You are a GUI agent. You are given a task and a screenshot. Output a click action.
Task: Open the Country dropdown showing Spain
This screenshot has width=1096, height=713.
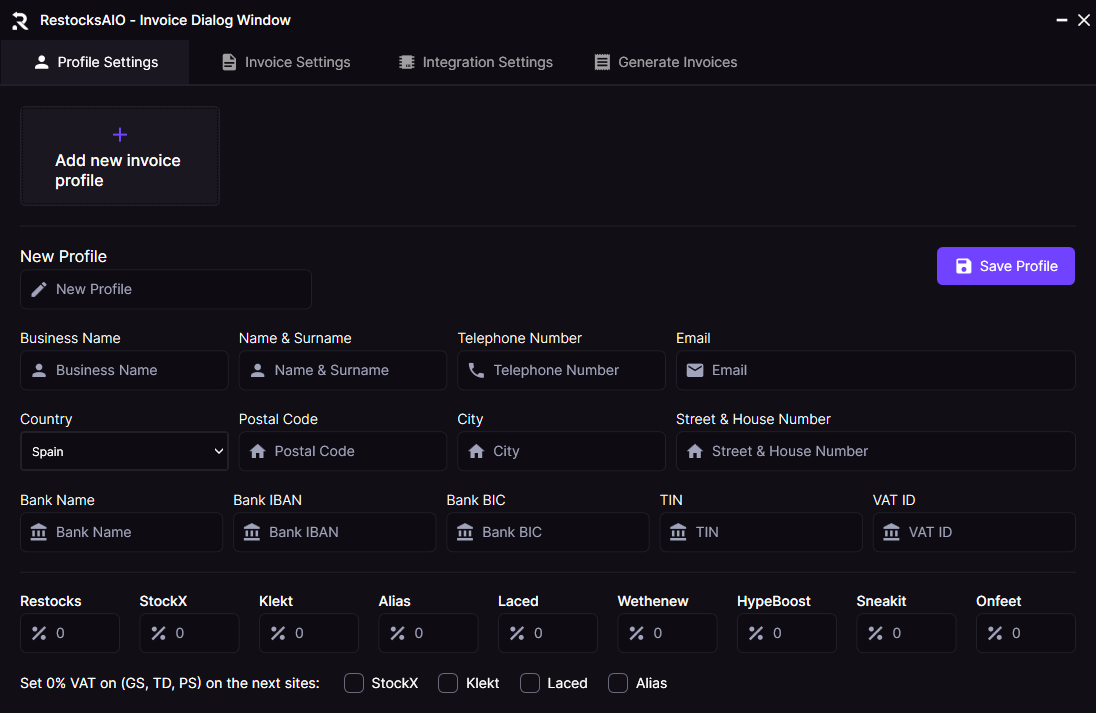(124, 452)
